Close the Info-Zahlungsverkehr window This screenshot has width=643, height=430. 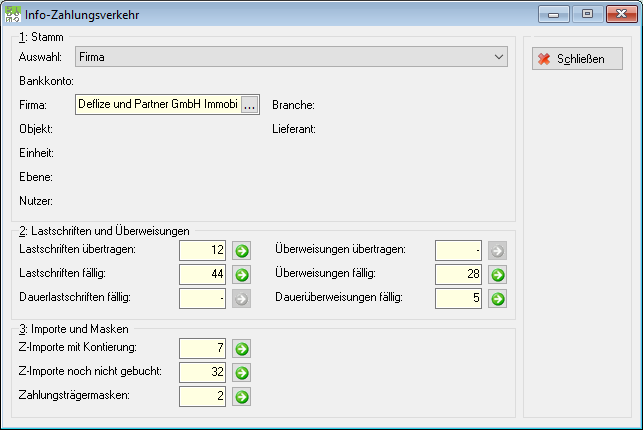[621, 14]
